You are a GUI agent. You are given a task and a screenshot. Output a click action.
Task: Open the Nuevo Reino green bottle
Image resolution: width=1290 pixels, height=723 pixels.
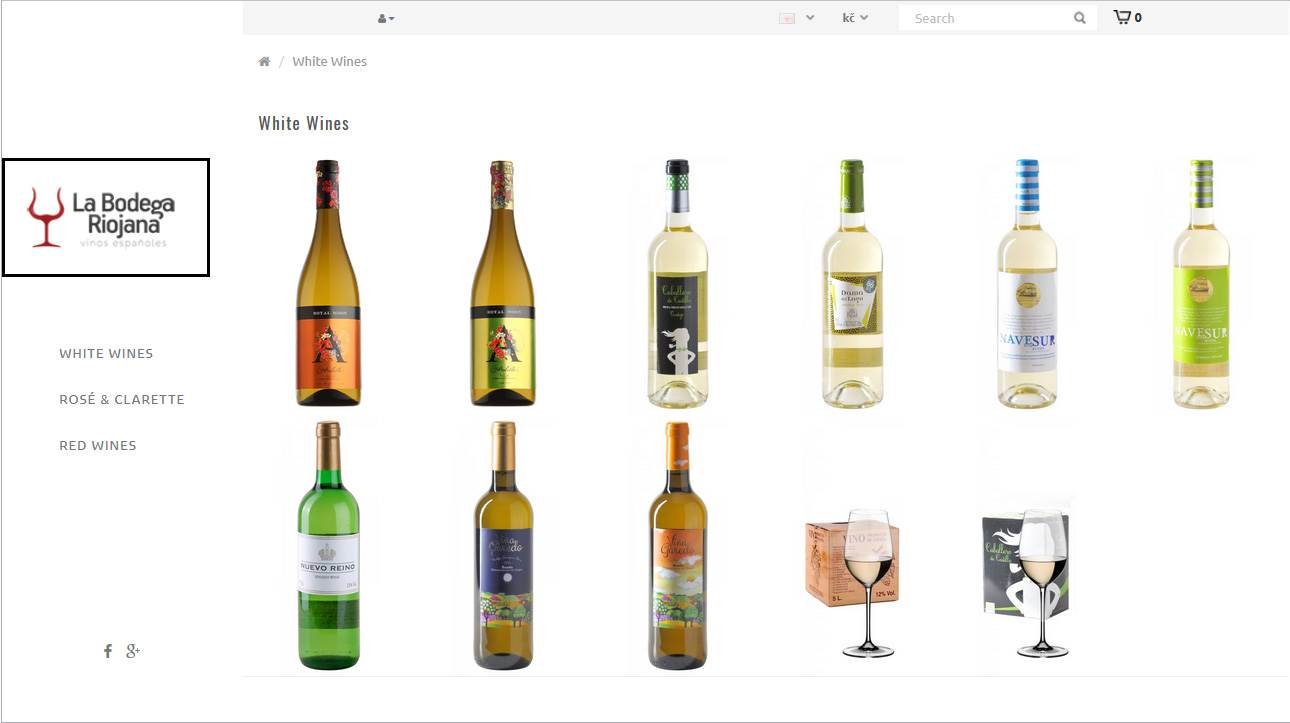click(328, 546)
